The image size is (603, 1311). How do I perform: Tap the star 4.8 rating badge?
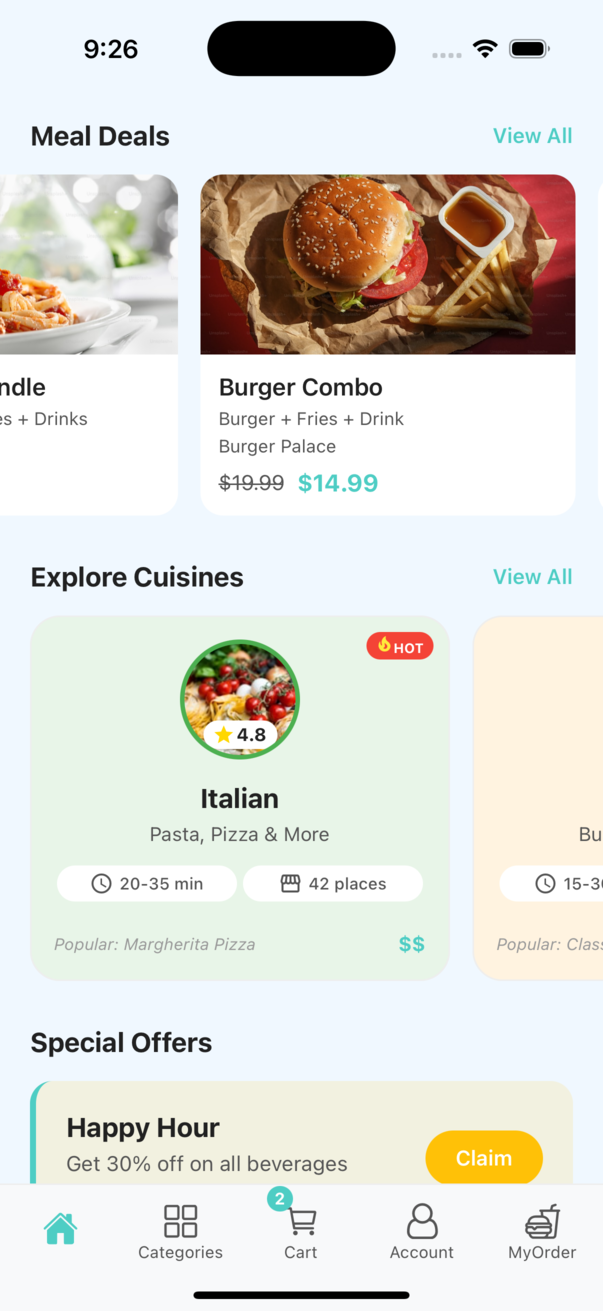click(241, 735)
